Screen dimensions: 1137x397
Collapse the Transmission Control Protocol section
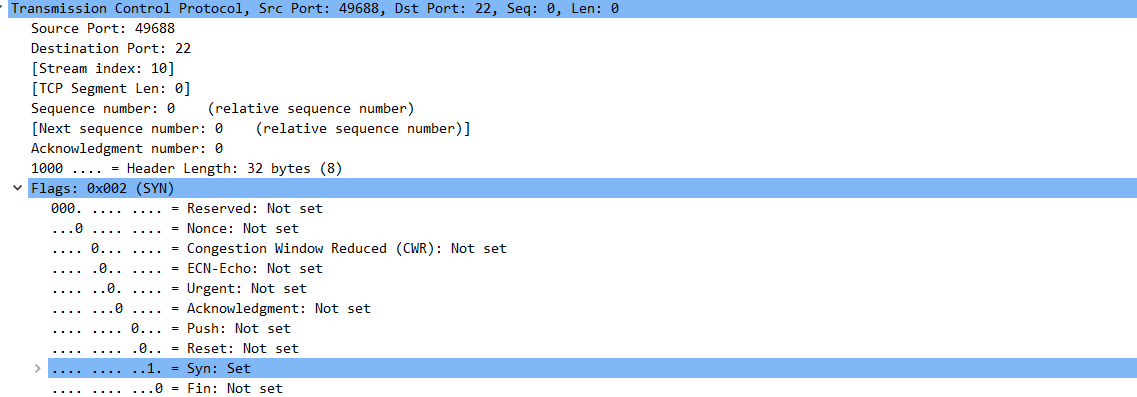coord(3,9)
